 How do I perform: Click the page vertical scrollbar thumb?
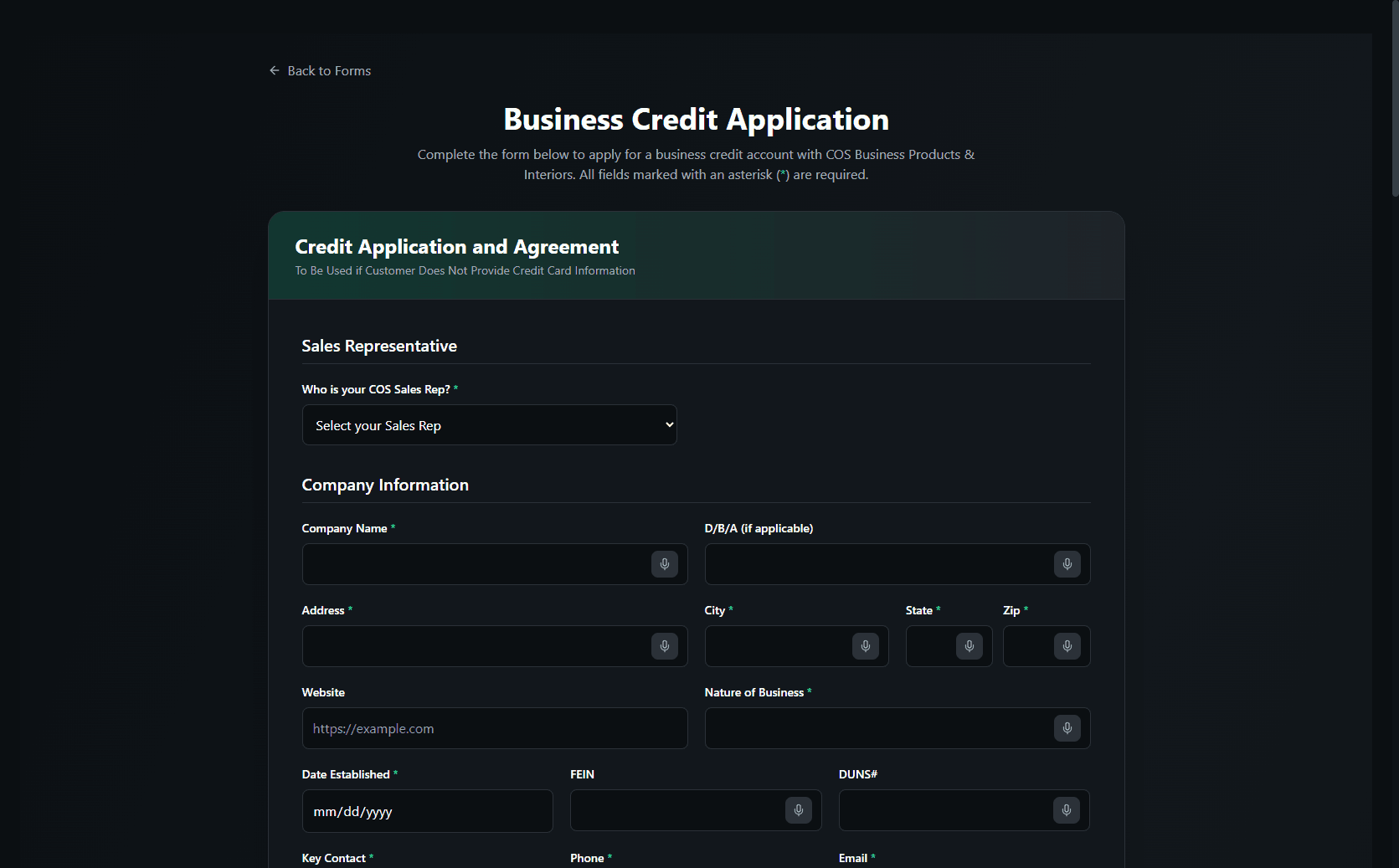1394,99
